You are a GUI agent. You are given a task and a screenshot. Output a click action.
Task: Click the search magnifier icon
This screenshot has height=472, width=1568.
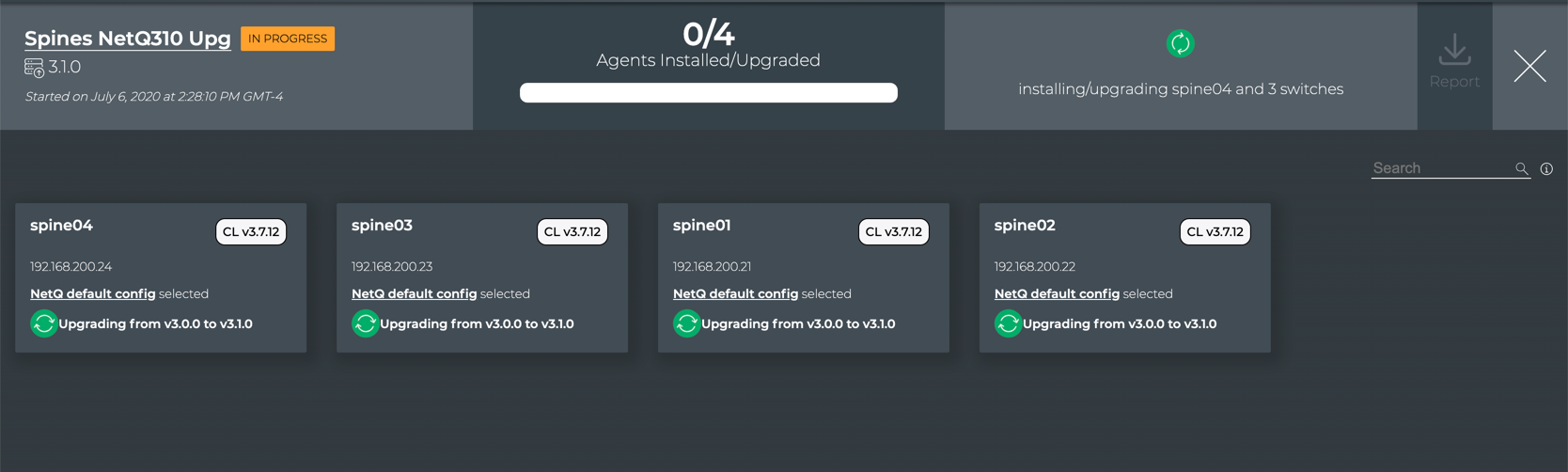tap(1521, 169)
